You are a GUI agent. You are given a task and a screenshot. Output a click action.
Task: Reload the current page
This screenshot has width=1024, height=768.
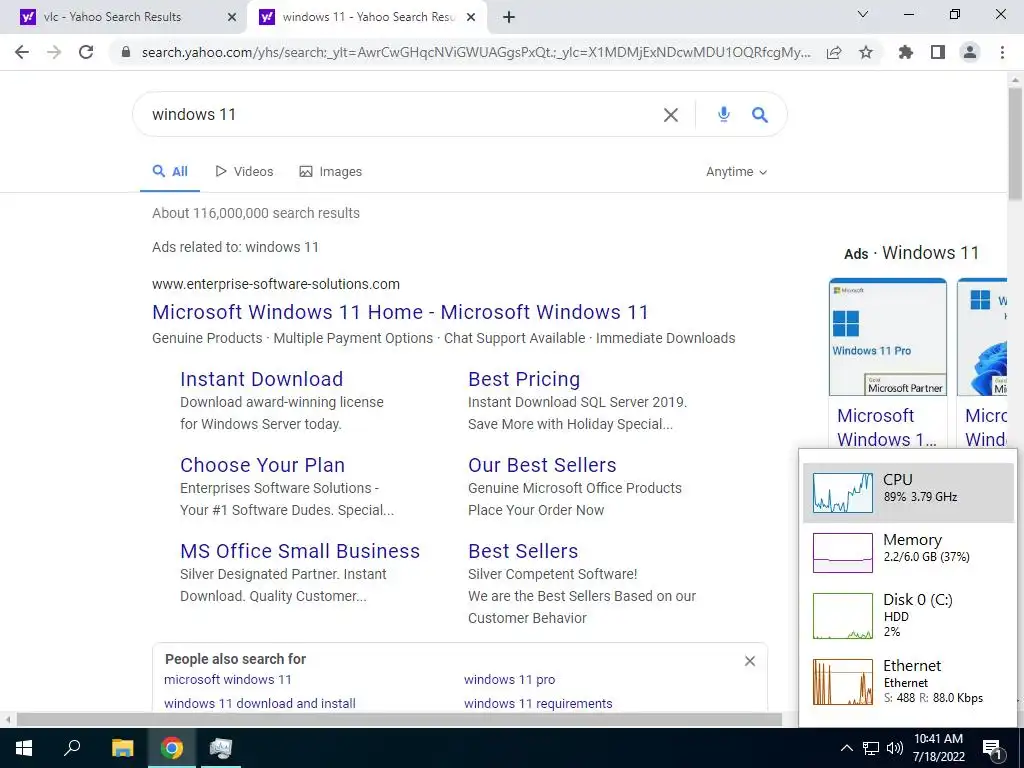pyautogui.click(x=86, y=52)
